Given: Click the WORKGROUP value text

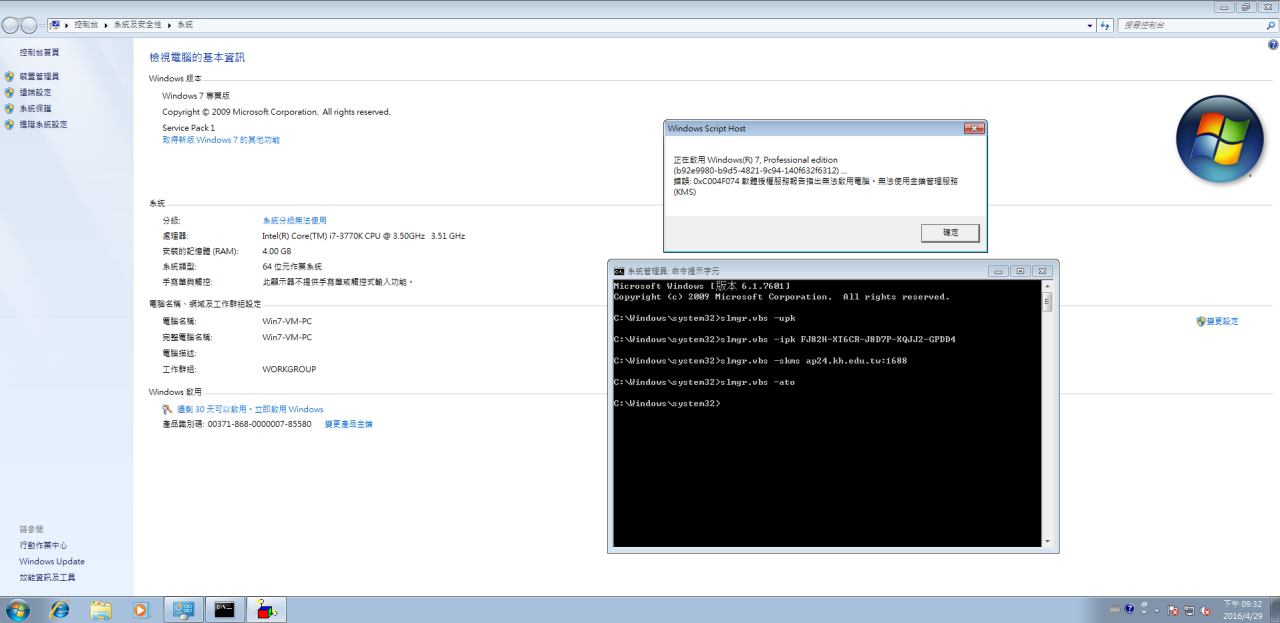Looking at the screenshot, I should (289, 369).
